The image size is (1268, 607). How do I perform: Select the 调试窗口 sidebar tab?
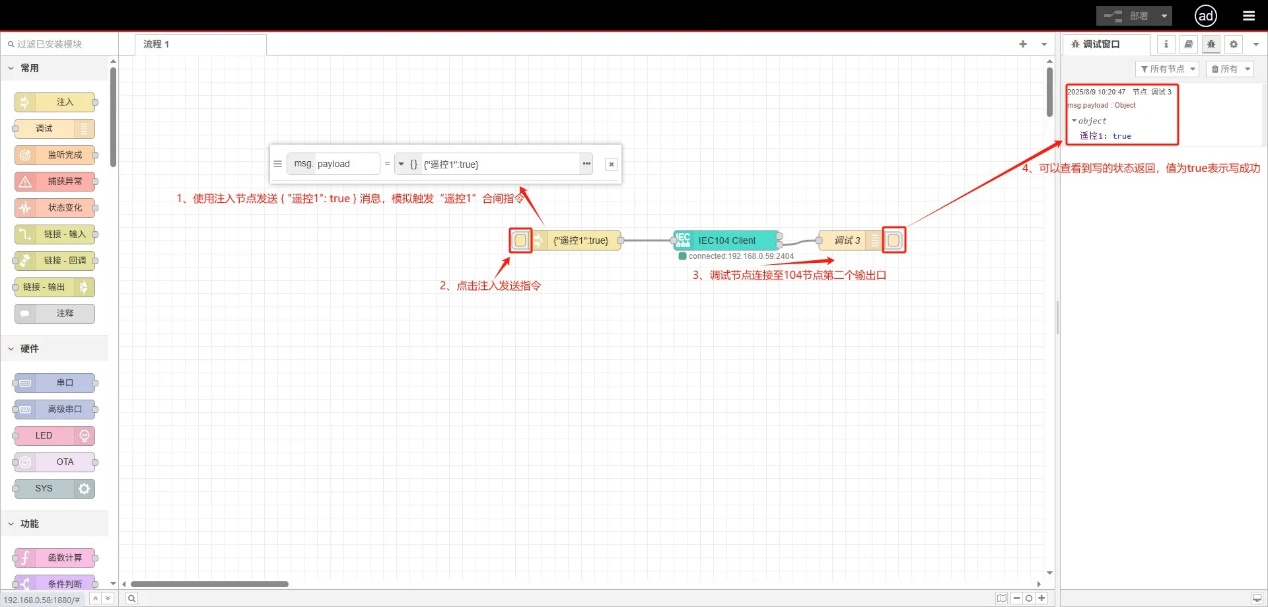(1103, 44)
